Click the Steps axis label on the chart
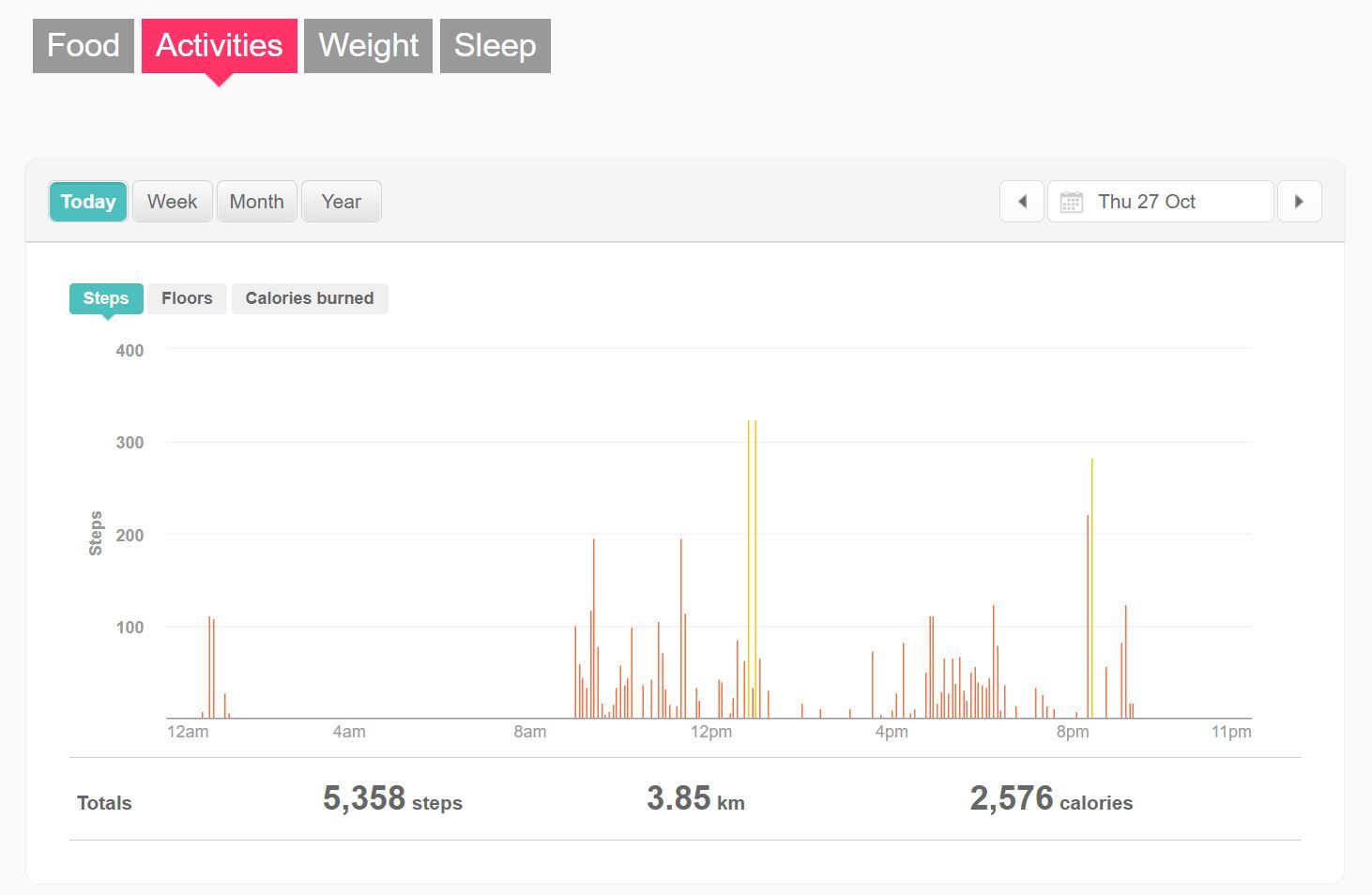The image size is (1372, 895). pos(93,531)
